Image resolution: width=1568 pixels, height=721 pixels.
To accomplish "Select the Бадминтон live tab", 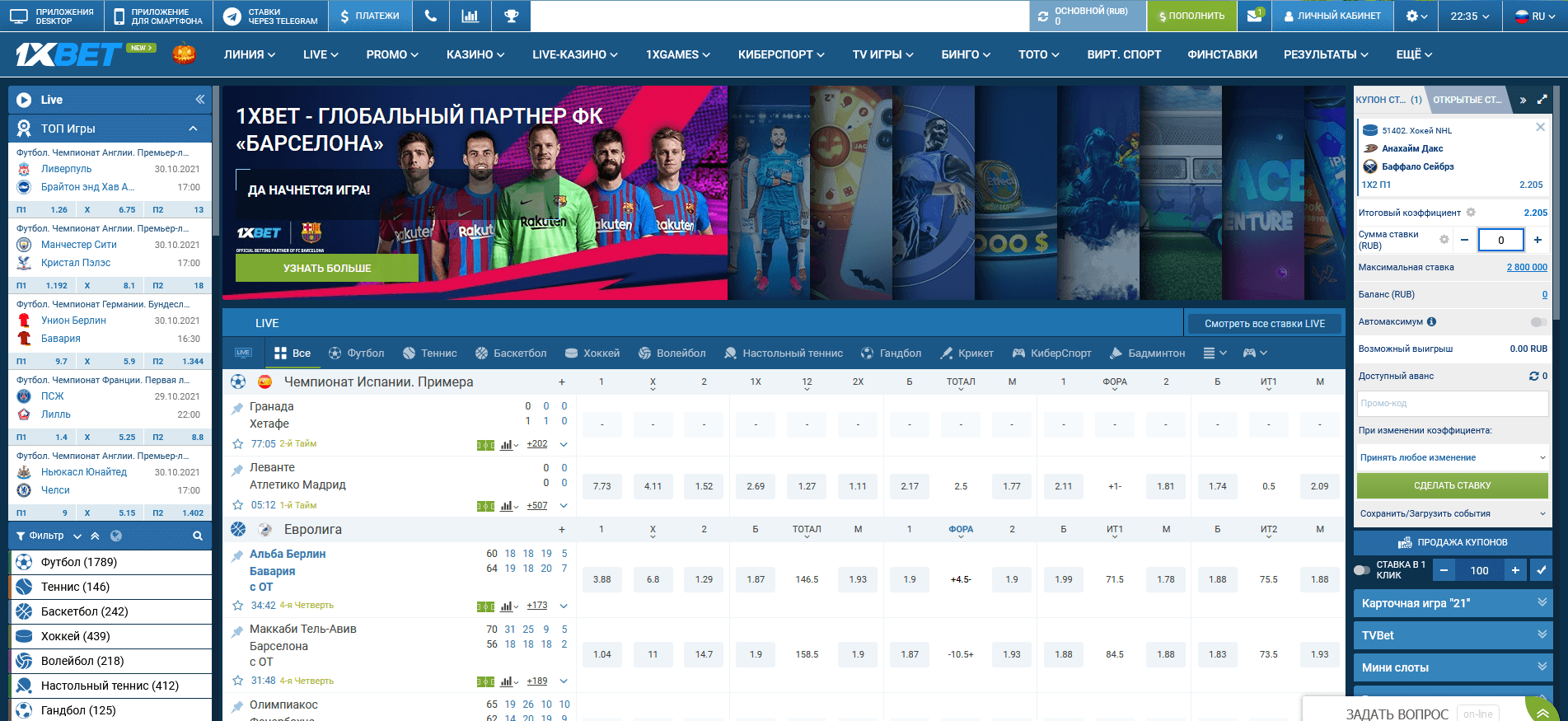I will pos(1147,353).
